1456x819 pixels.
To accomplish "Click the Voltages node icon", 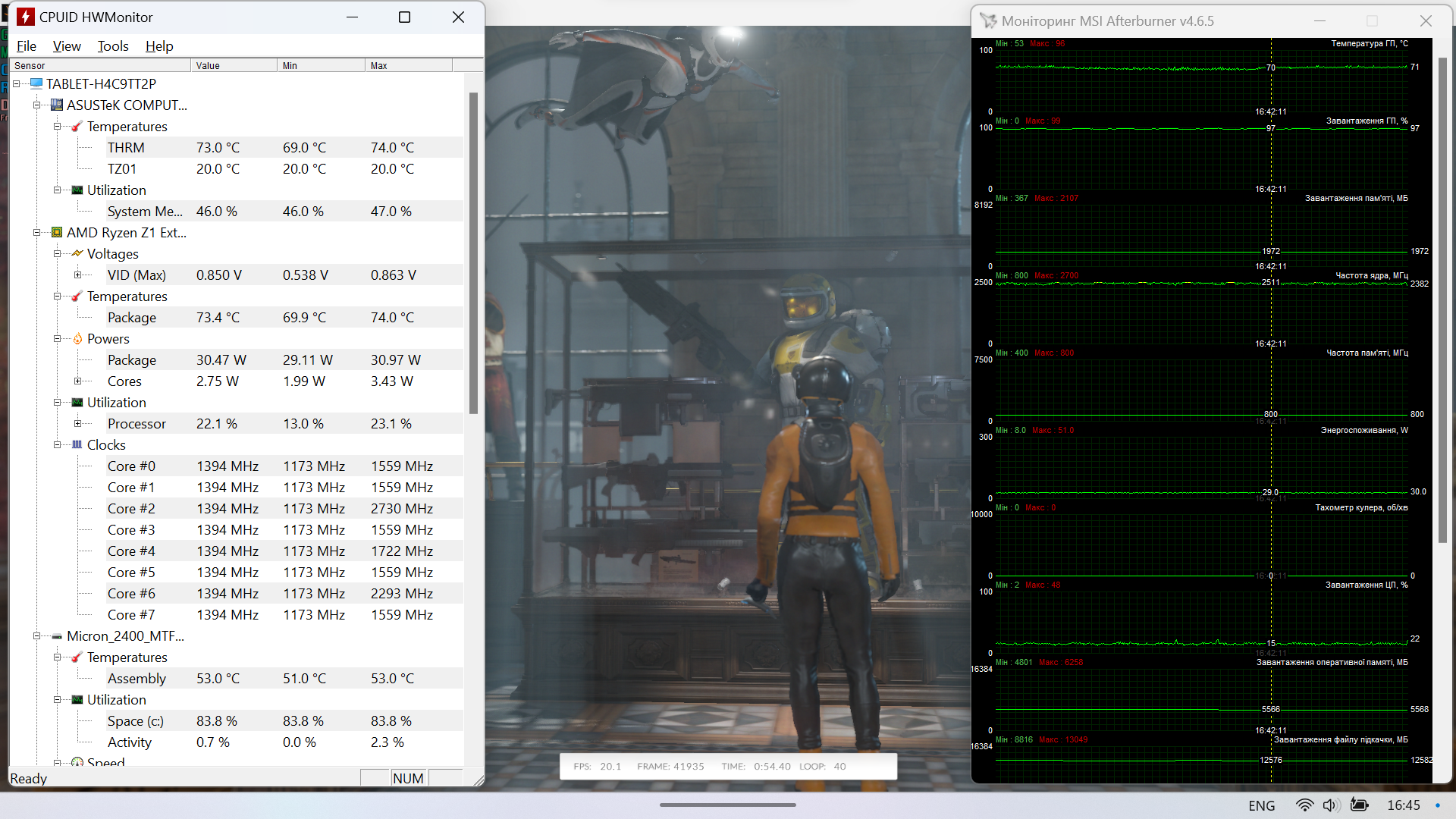I will point(77,254).
